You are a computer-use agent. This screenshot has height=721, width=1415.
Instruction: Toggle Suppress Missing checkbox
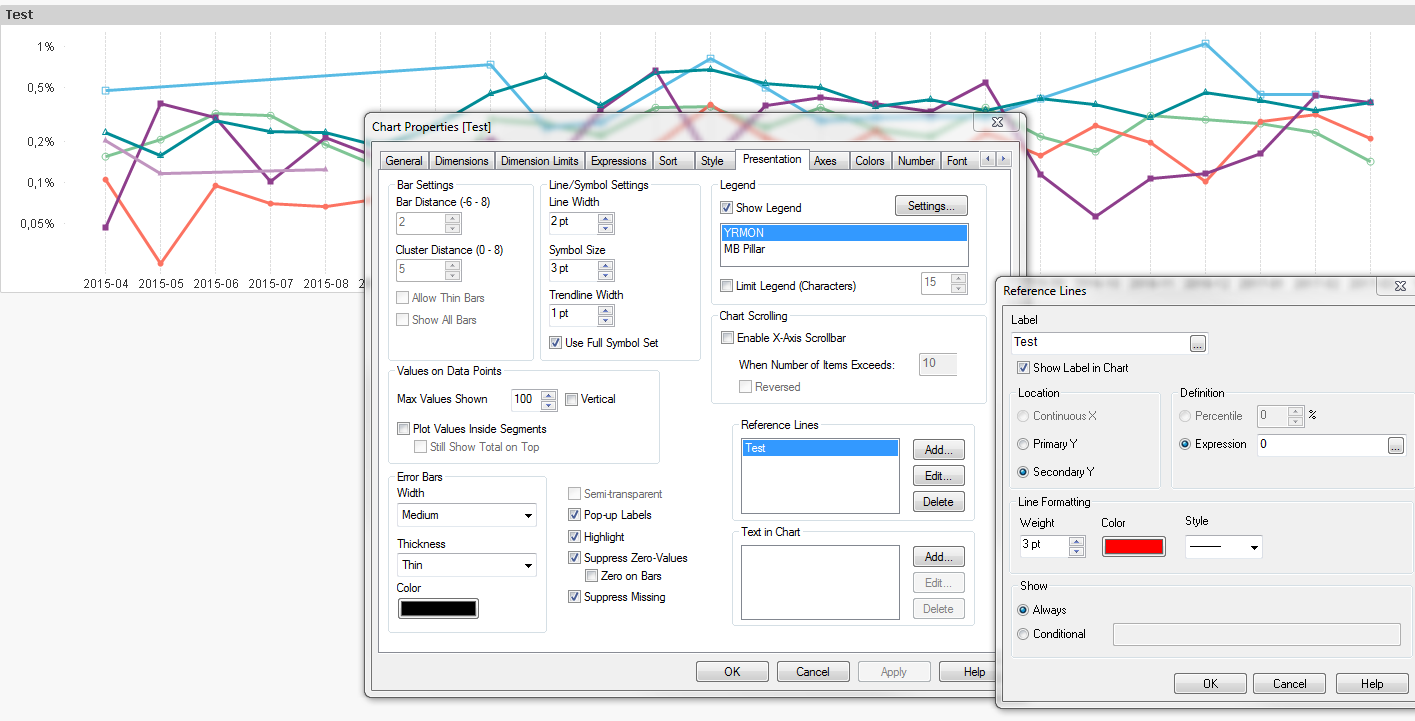pyautogui.click(x=574, y=597)
